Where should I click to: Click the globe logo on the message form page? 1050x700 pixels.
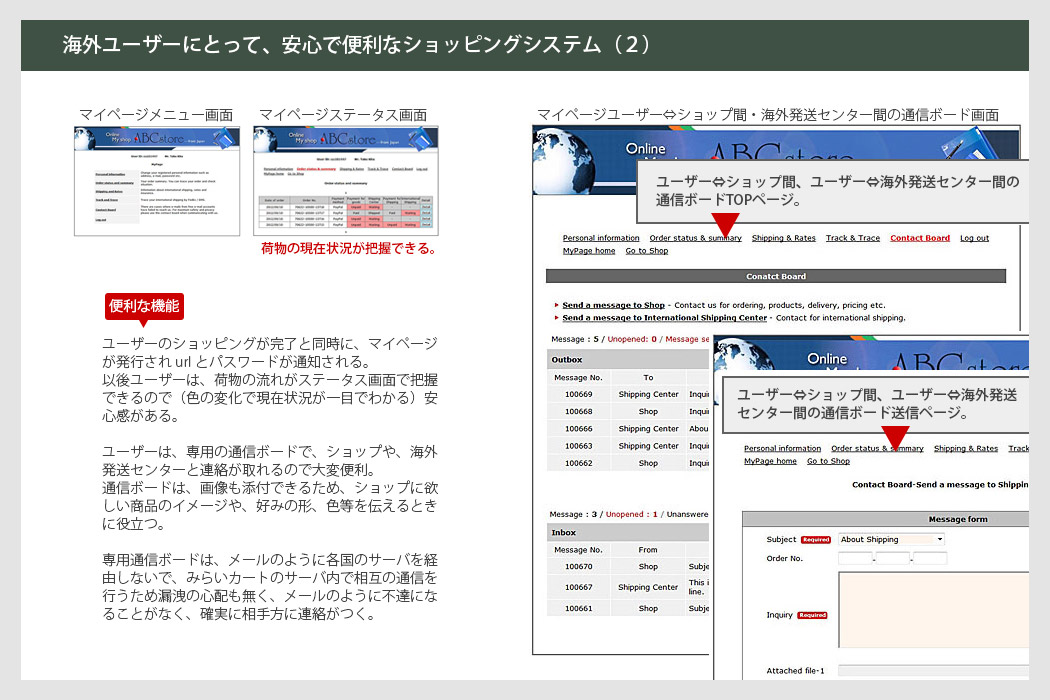point(745,354)
